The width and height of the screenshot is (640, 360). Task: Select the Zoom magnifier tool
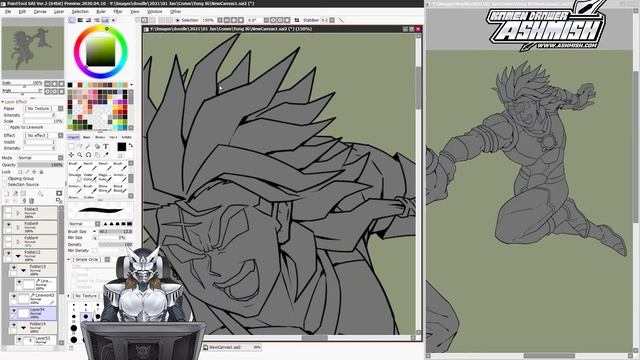click(x=80, y=155)
